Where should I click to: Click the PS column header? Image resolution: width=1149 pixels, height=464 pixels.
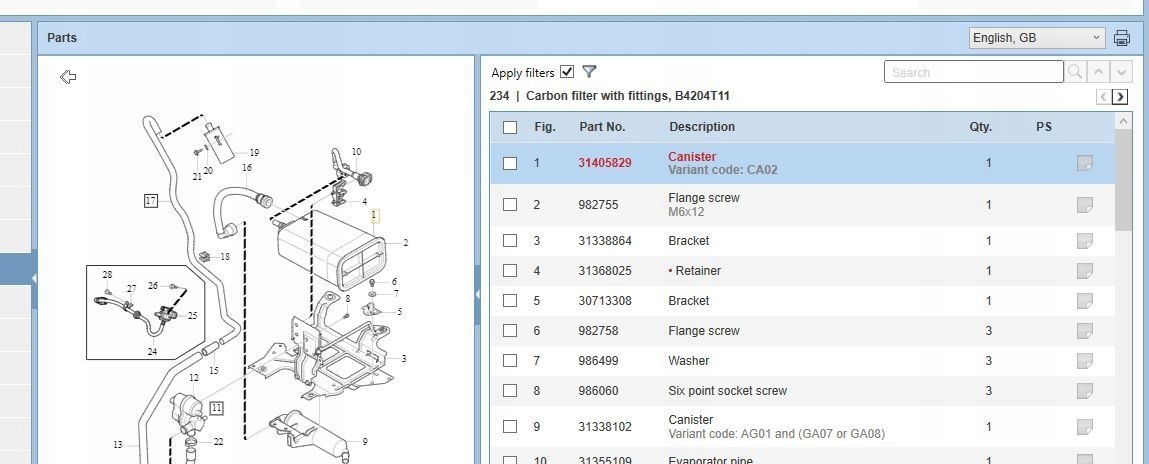tap(1044, 127)
